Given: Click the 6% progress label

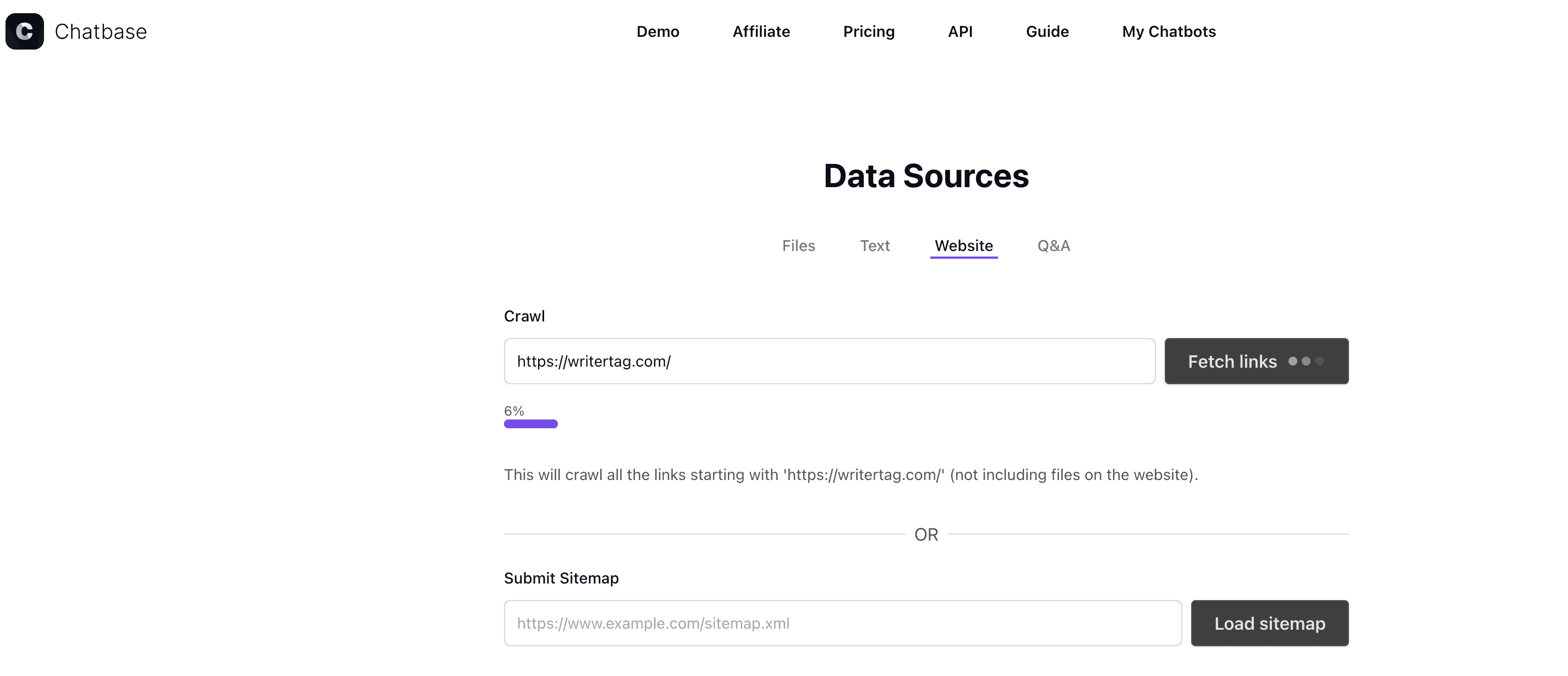Looking at the screenshot, I should click(x=514, y=411).
